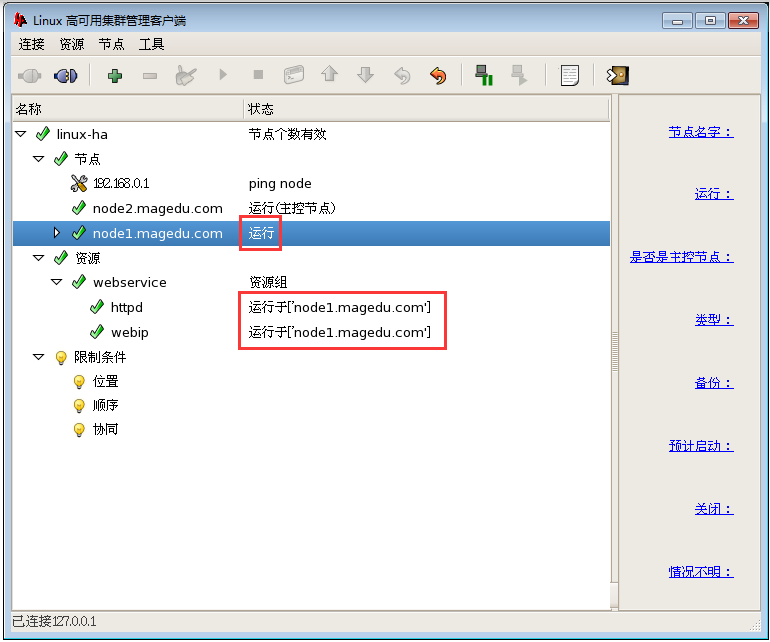Viewport: 770px width, 642px height.
Task: Expand the node1.magedu.com tree node
Action: tap(56, 233)
